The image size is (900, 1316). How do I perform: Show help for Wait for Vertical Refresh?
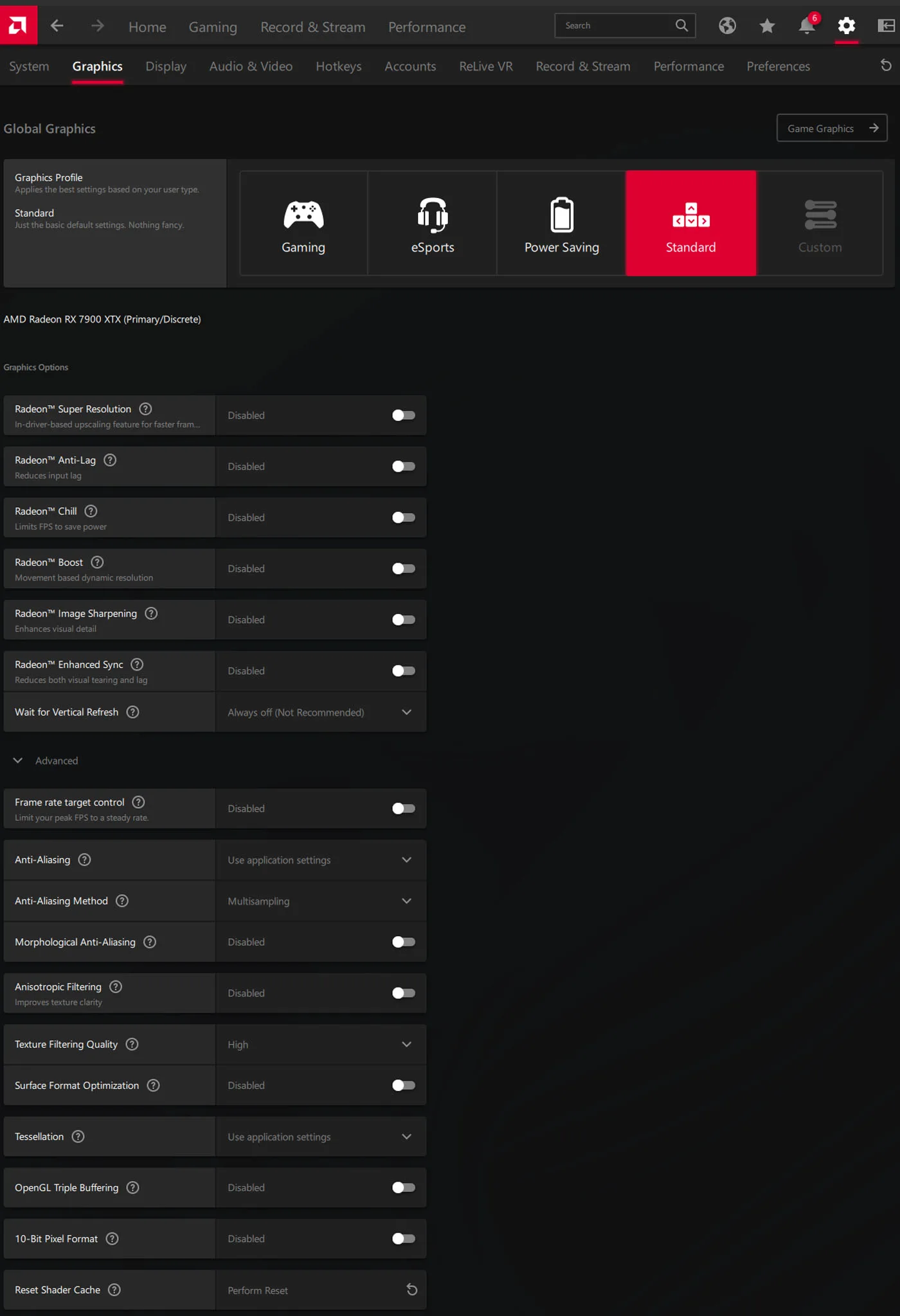click(x=132, y=712)
